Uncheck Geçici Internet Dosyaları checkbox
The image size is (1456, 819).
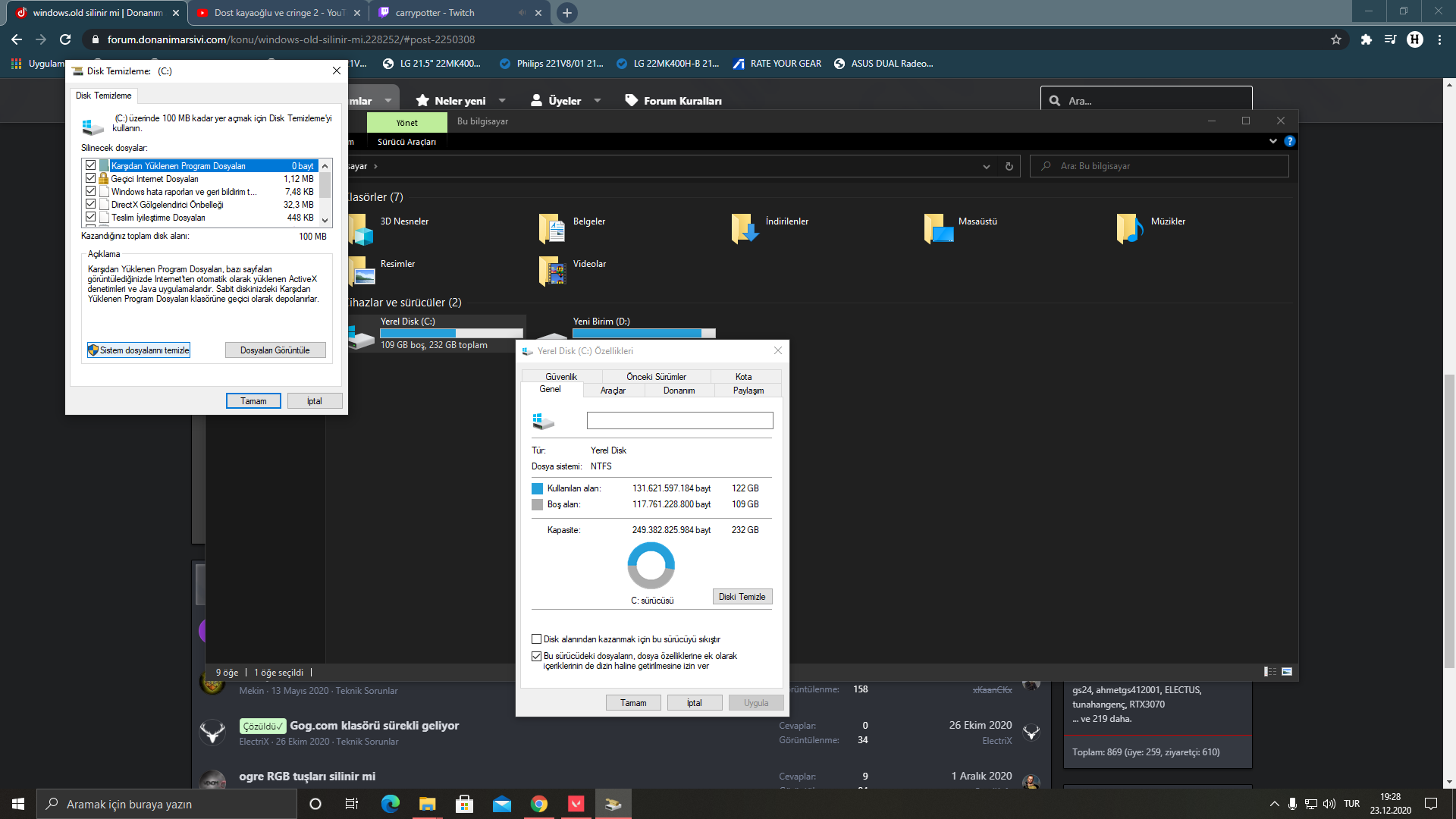(91, 178)
